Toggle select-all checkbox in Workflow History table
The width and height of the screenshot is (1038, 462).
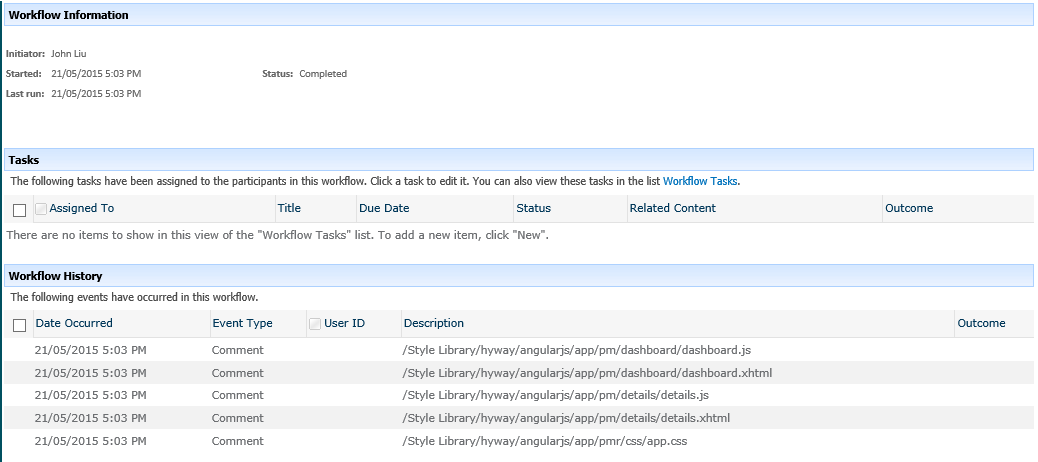tap(19, 325)
